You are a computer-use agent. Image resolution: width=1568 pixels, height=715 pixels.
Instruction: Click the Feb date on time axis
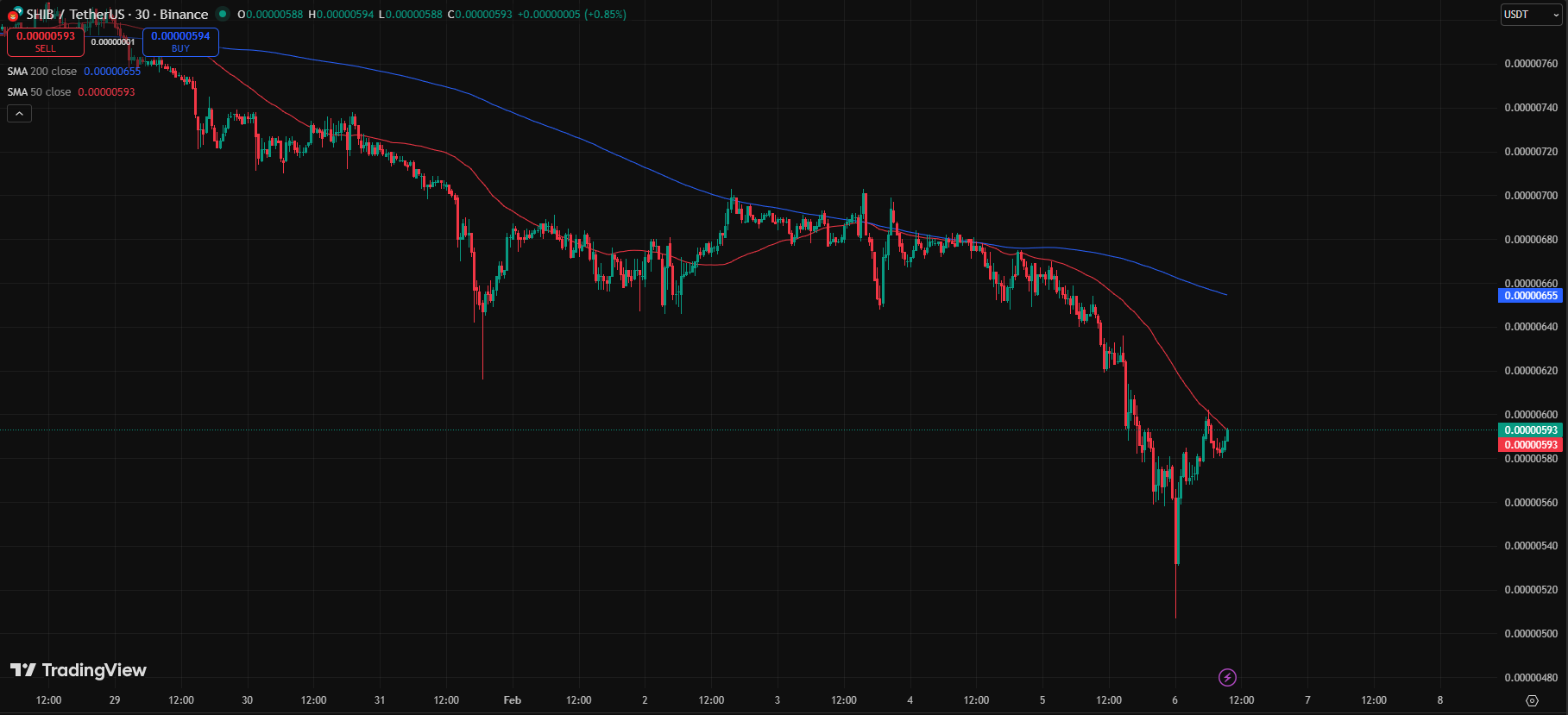(513, 700)
